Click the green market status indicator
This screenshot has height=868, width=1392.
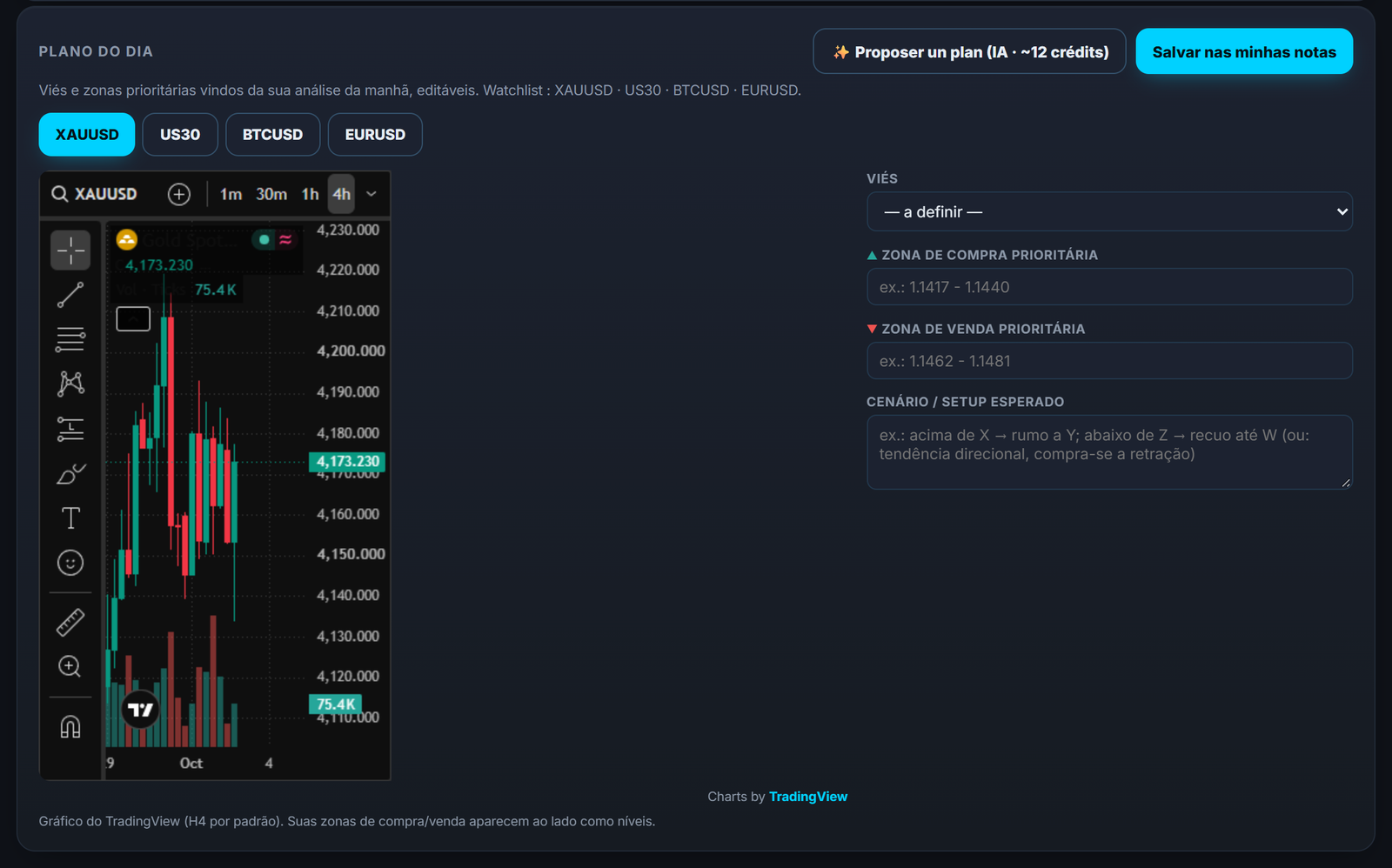264,239
